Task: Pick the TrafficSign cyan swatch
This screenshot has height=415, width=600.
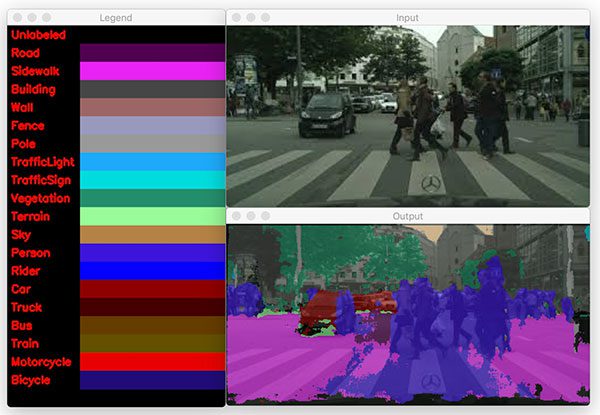Action: (152, 180)
